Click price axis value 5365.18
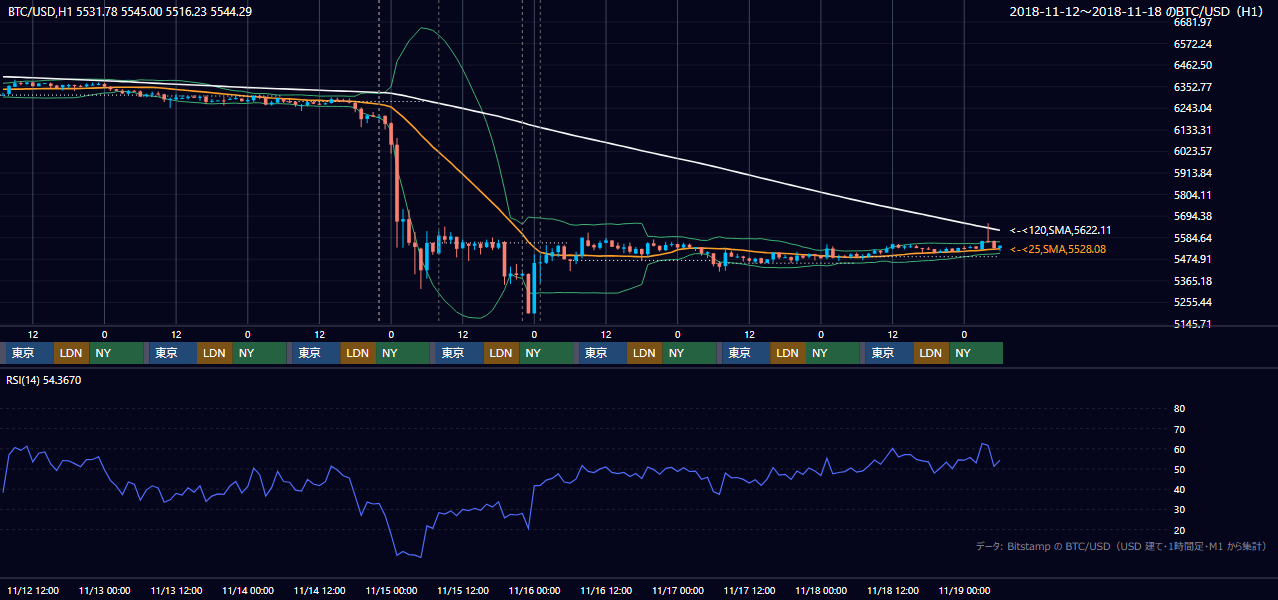This screenshot has height=600, width=1278. point(1193,281)
